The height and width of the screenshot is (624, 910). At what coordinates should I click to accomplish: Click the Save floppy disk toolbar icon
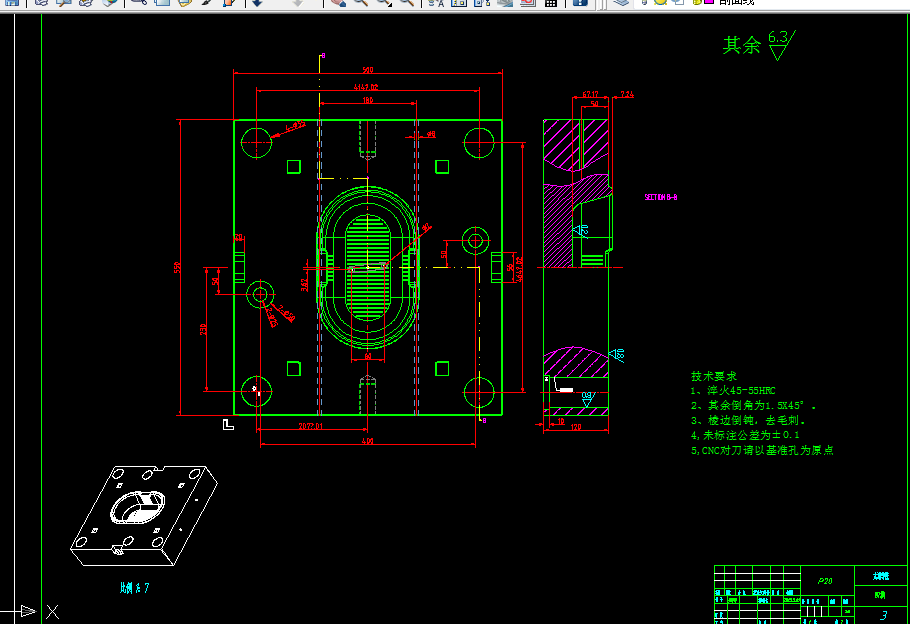pyautogui.click(x=12, y=2)
